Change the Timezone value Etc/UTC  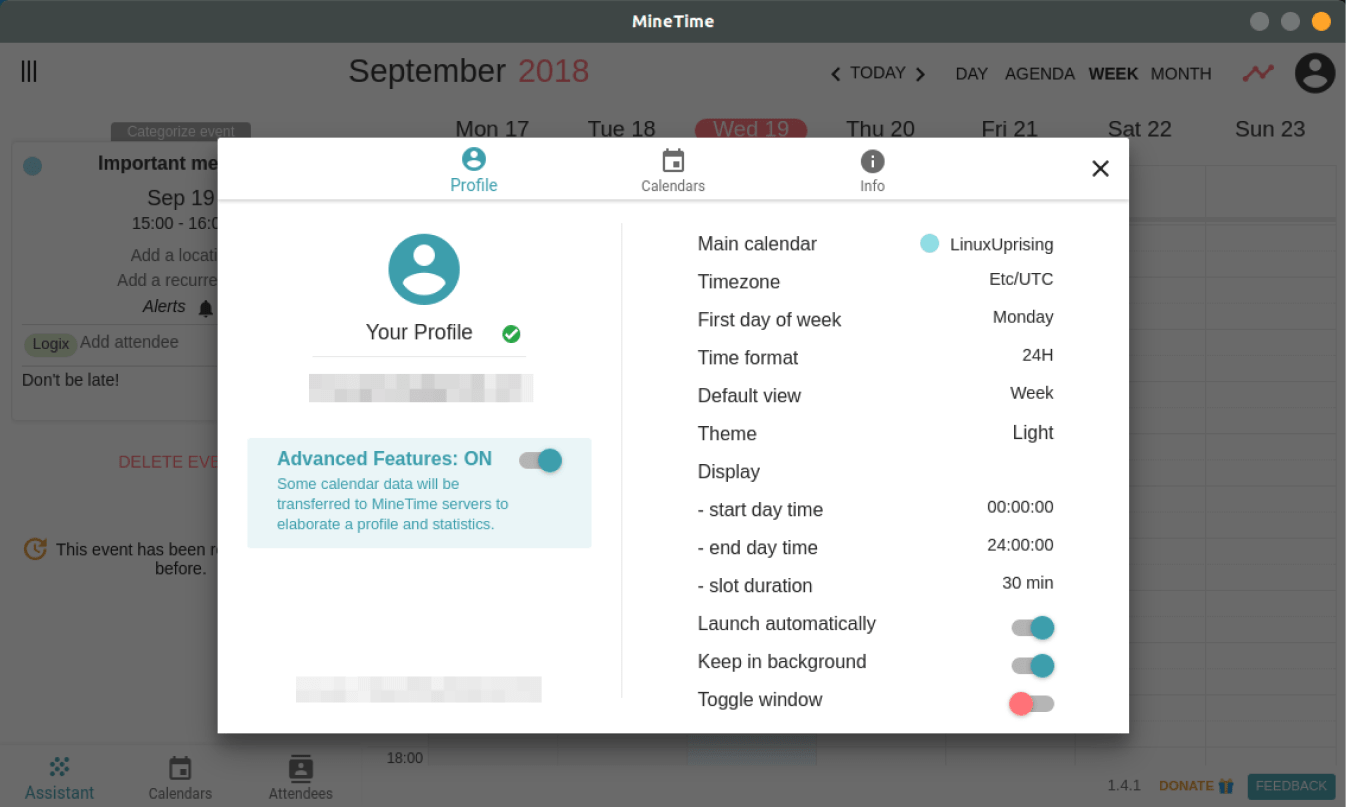(x=1020, y=280)
